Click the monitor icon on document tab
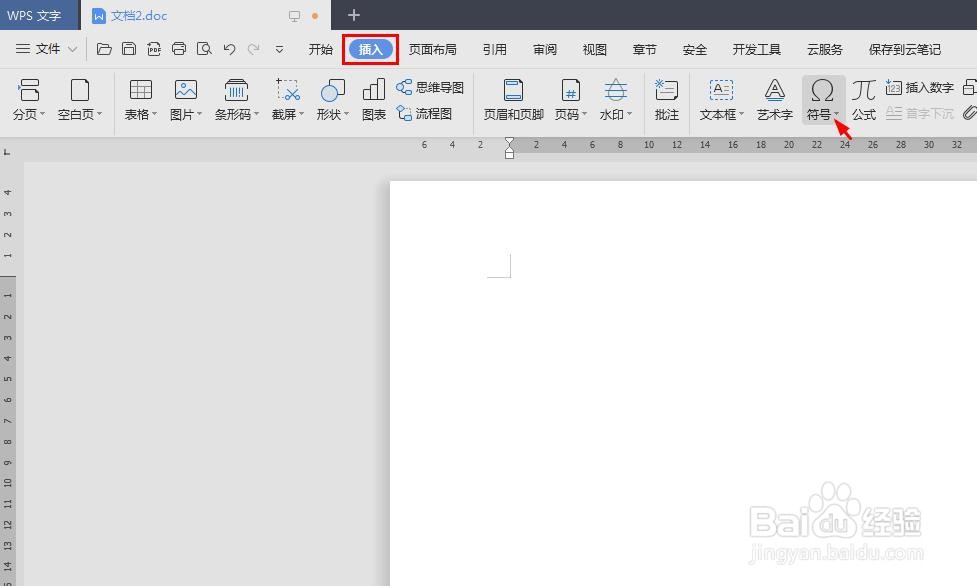Screen dimensions: 977x586 click(x=294, y=16)
